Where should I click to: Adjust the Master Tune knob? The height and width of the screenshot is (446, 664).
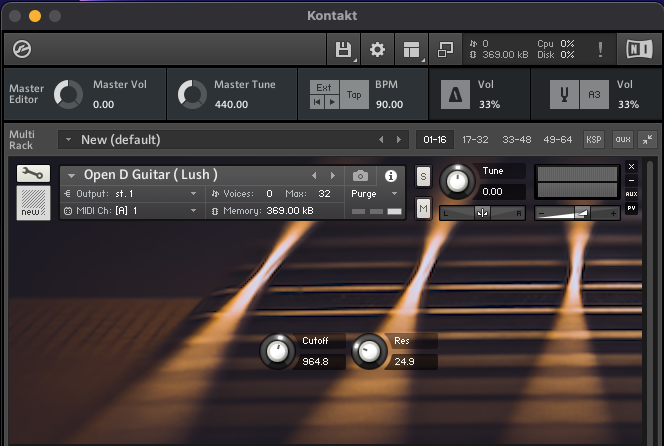[x=192, y=94]
